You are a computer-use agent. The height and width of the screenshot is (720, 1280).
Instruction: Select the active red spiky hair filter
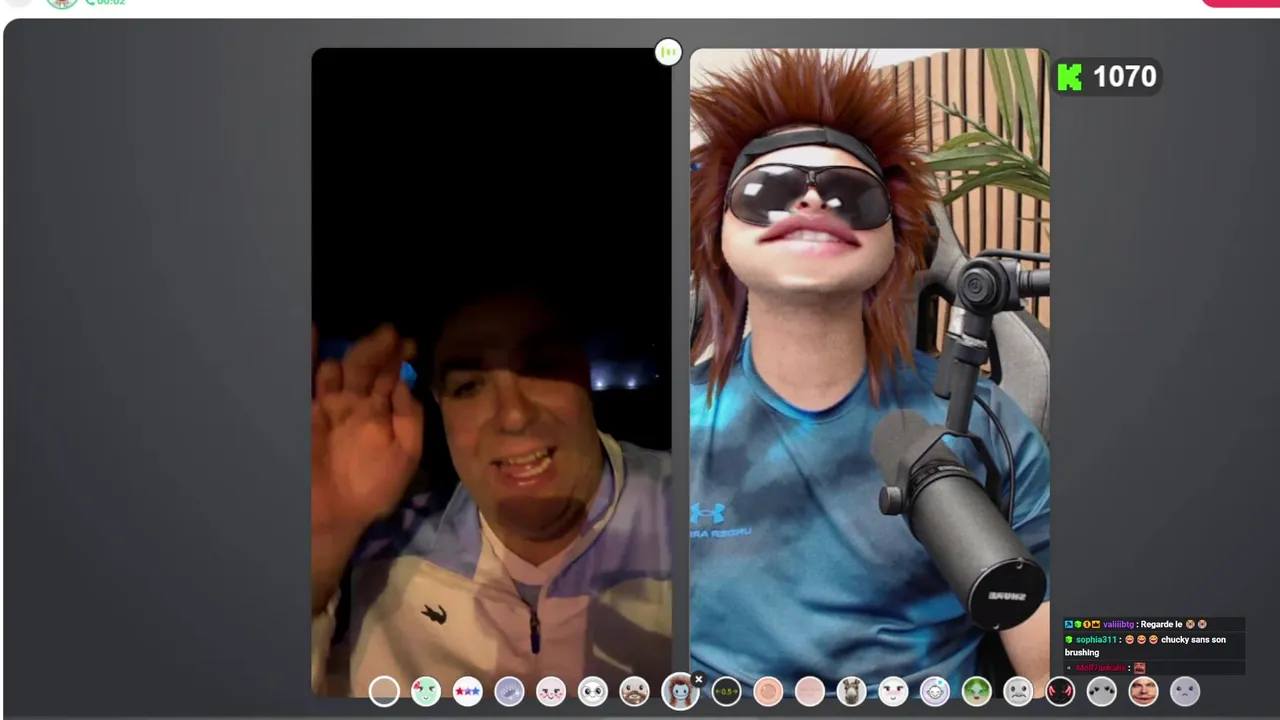[x=680, y=691]
